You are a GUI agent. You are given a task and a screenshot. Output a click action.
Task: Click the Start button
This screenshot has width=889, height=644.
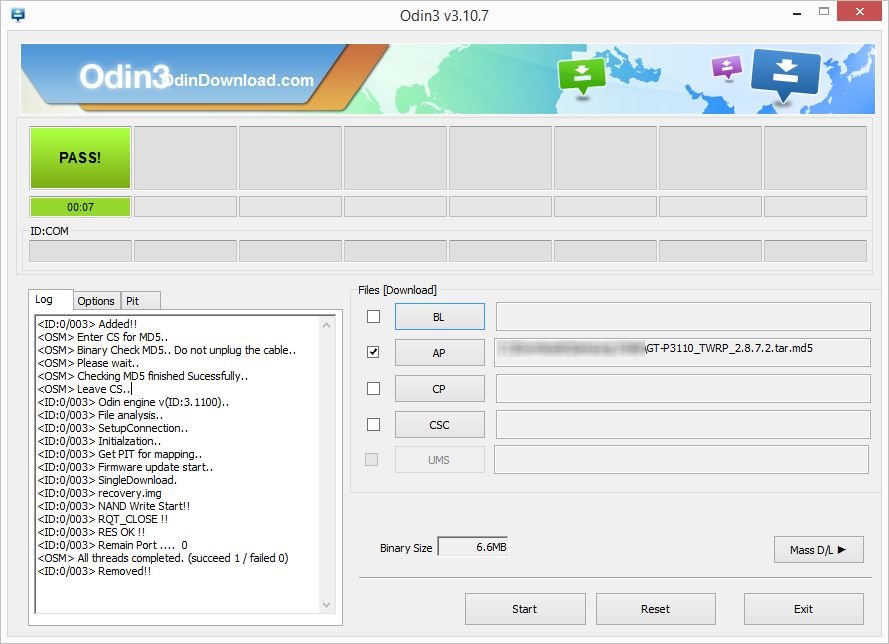point(525,609)
